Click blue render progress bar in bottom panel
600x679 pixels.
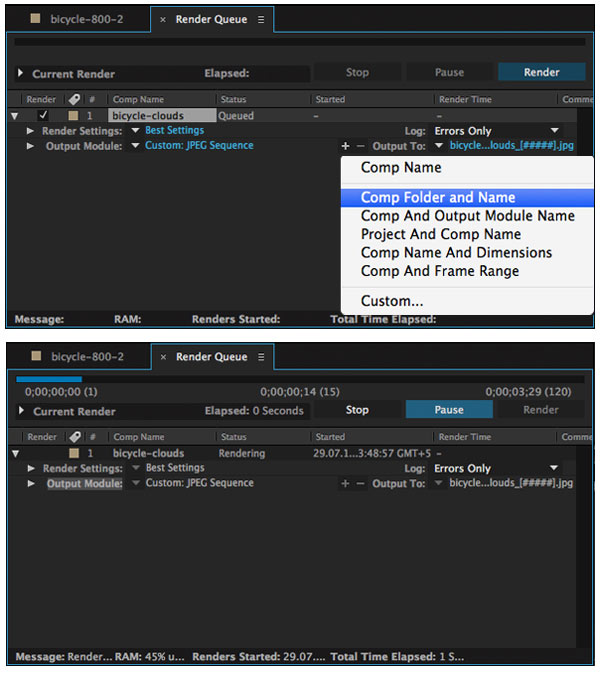[x=49, y=379]
